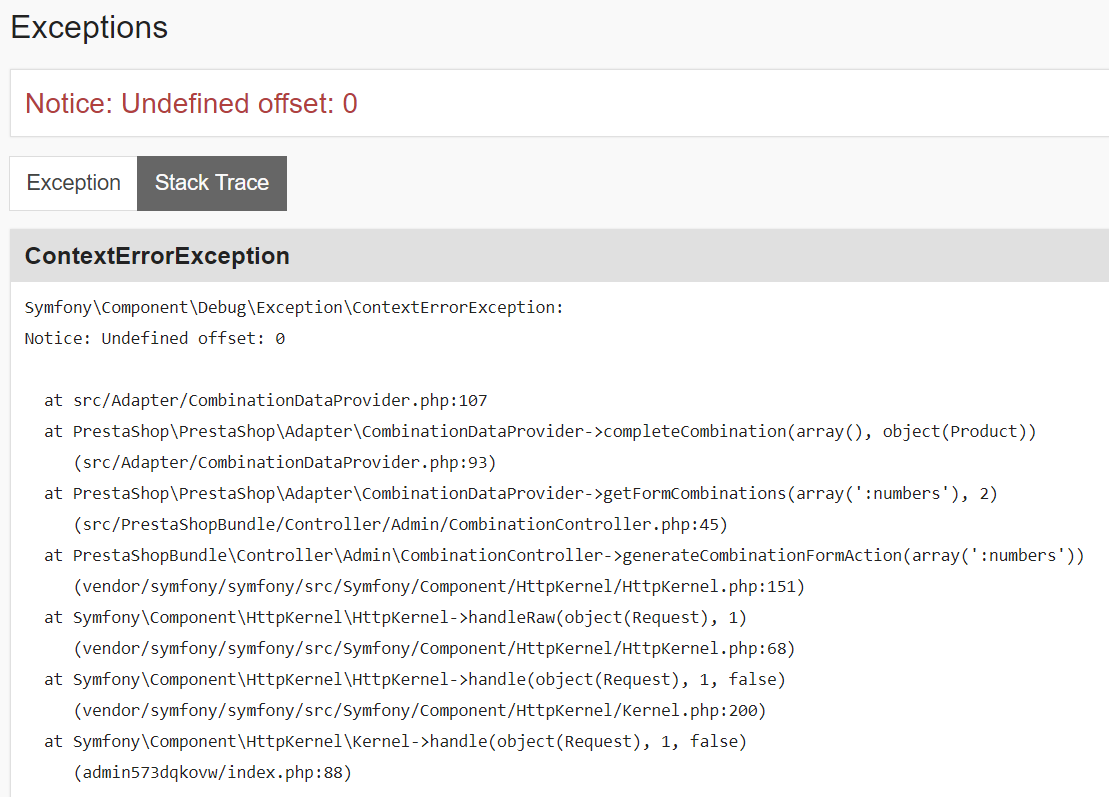Click the HttpKernel.php:68 file reference
1109x797 pixels.
(434, 649)
